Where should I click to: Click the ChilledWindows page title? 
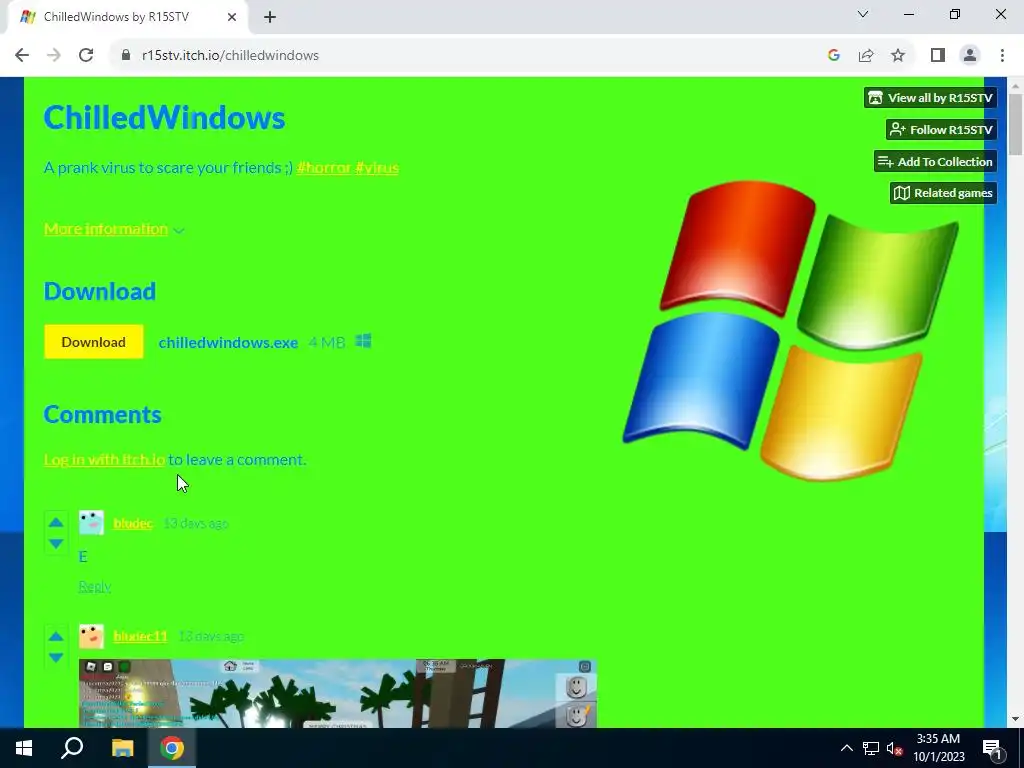tap(164, 118)
